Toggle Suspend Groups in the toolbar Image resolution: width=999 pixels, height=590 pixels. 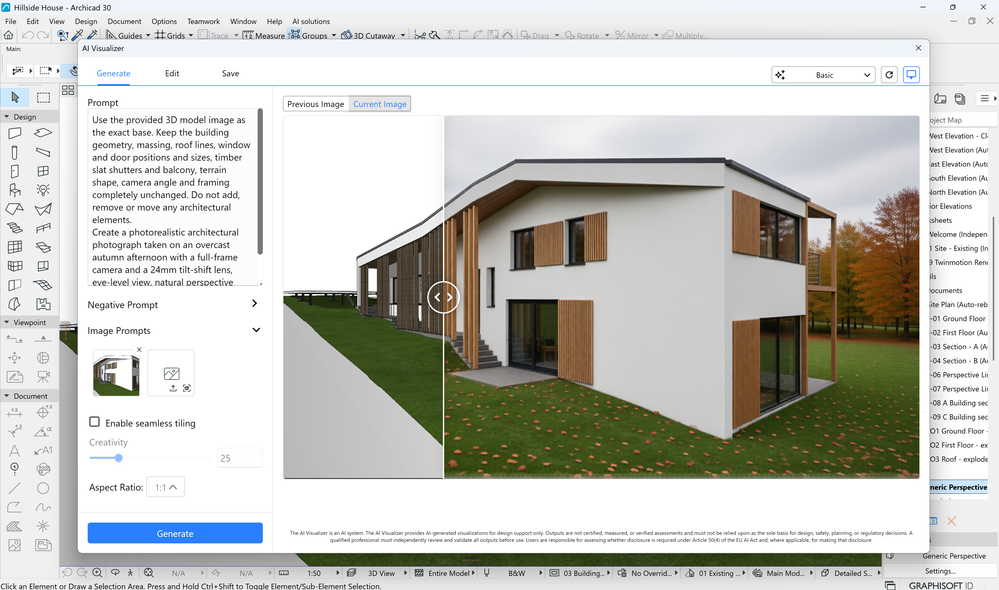(308, 35)
